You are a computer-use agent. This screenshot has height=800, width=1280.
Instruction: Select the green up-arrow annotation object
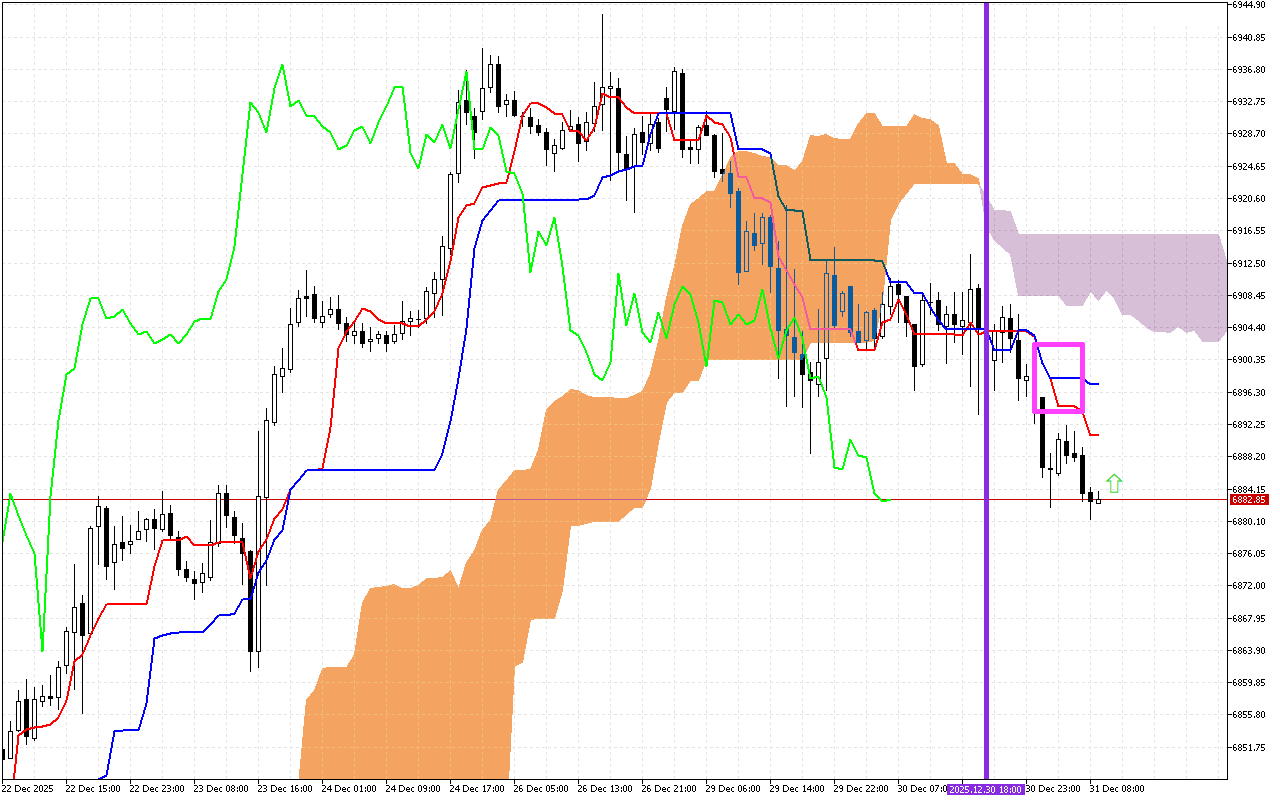pyautogui.click(x=1113, y=485)
